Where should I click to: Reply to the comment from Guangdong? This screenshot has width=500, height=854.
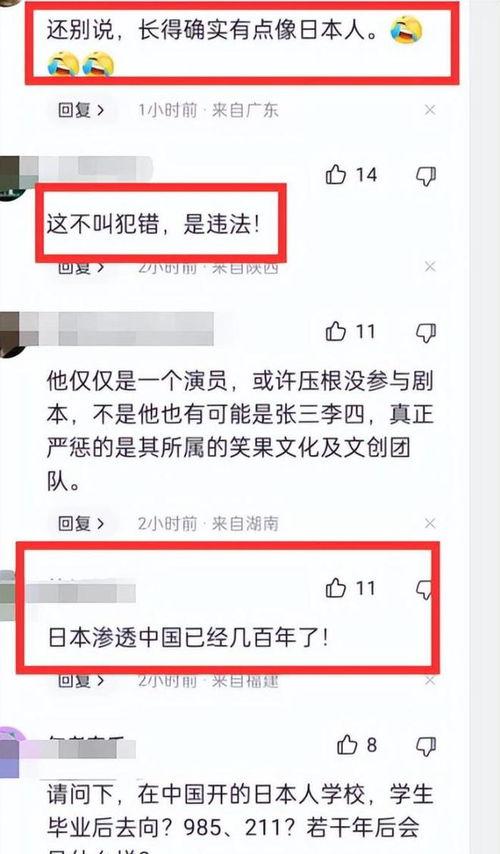tap(81, 110)
